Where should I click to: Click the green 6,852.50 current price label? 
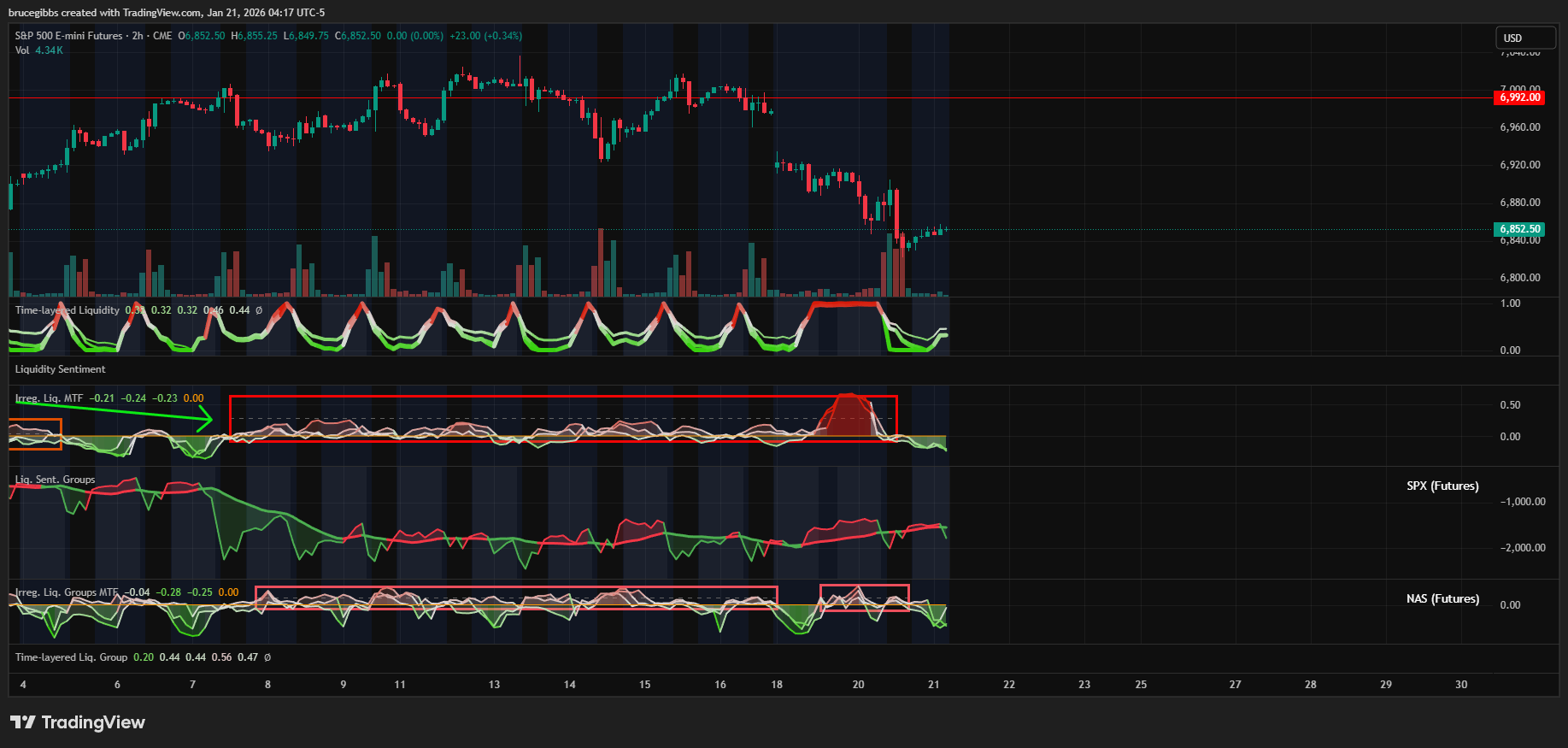(x=1519, y=229)
